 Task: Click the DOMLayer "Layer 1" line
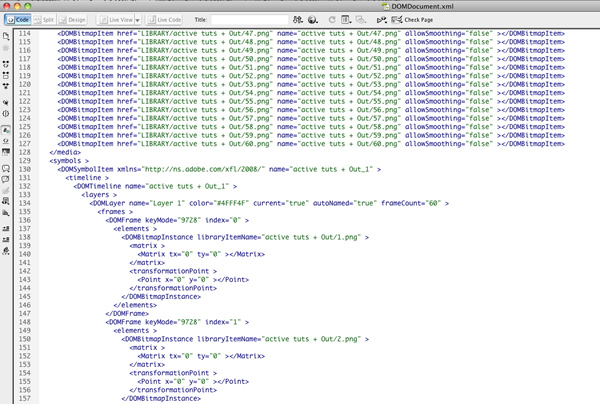(x=269, y=203)
